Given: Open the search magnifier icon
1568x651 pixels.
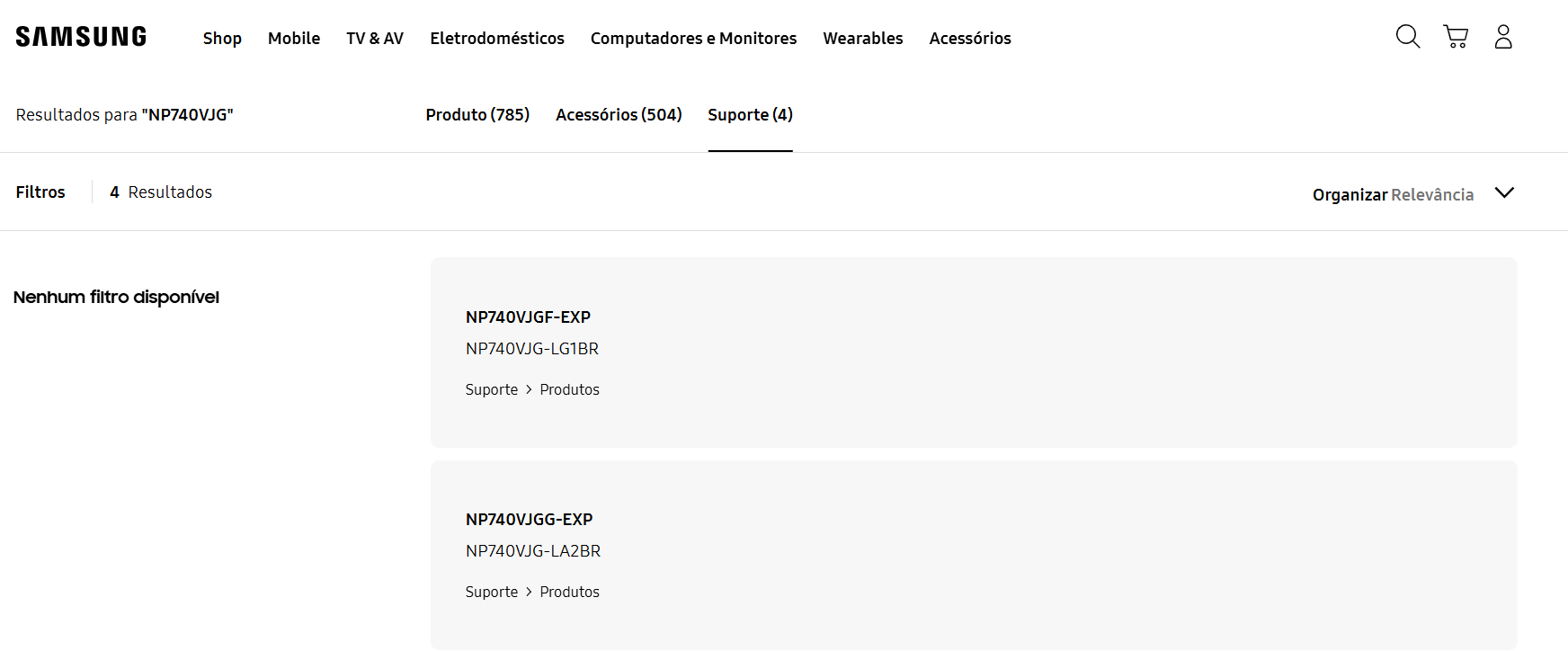Looking at the screenshot, I should pyautogui.click(x=1408, y=37).
